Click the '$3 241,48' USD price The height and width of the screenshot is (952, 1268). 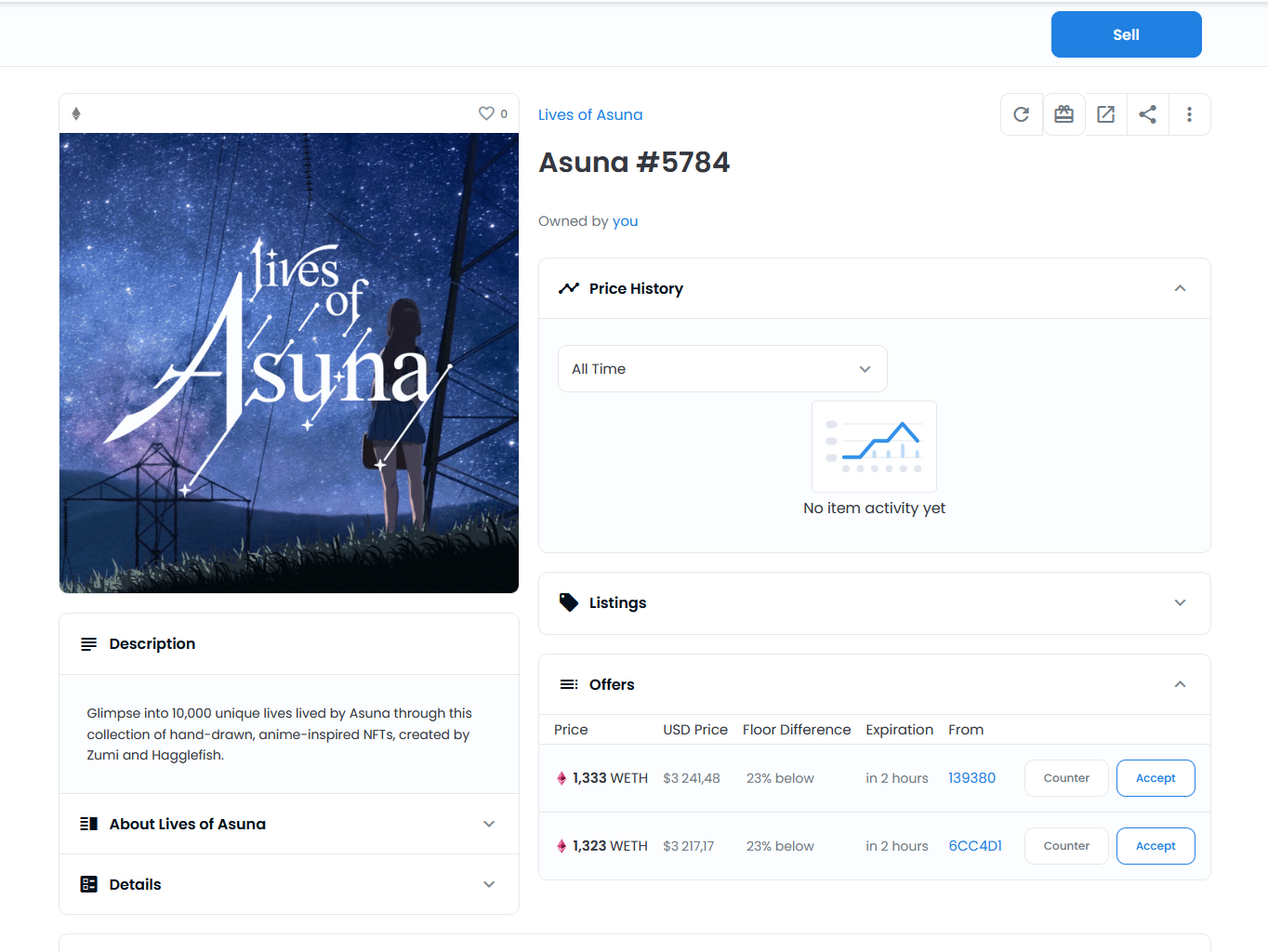tap(692, 778)
